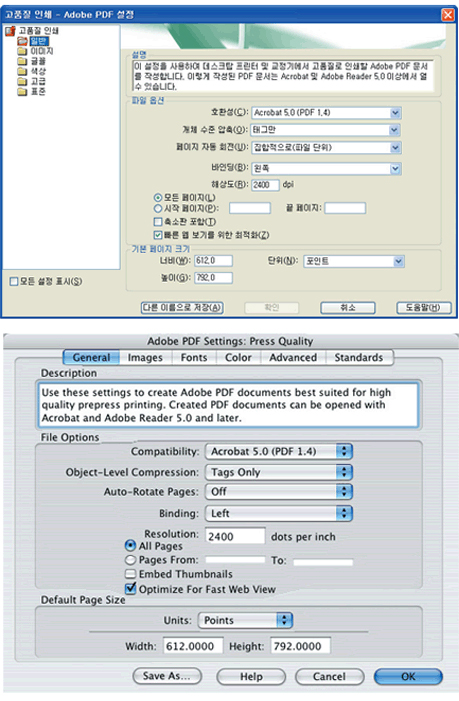Switch to the Advanced tab
The height and width of the screenshot is (701, 459).
click(293, 358)
